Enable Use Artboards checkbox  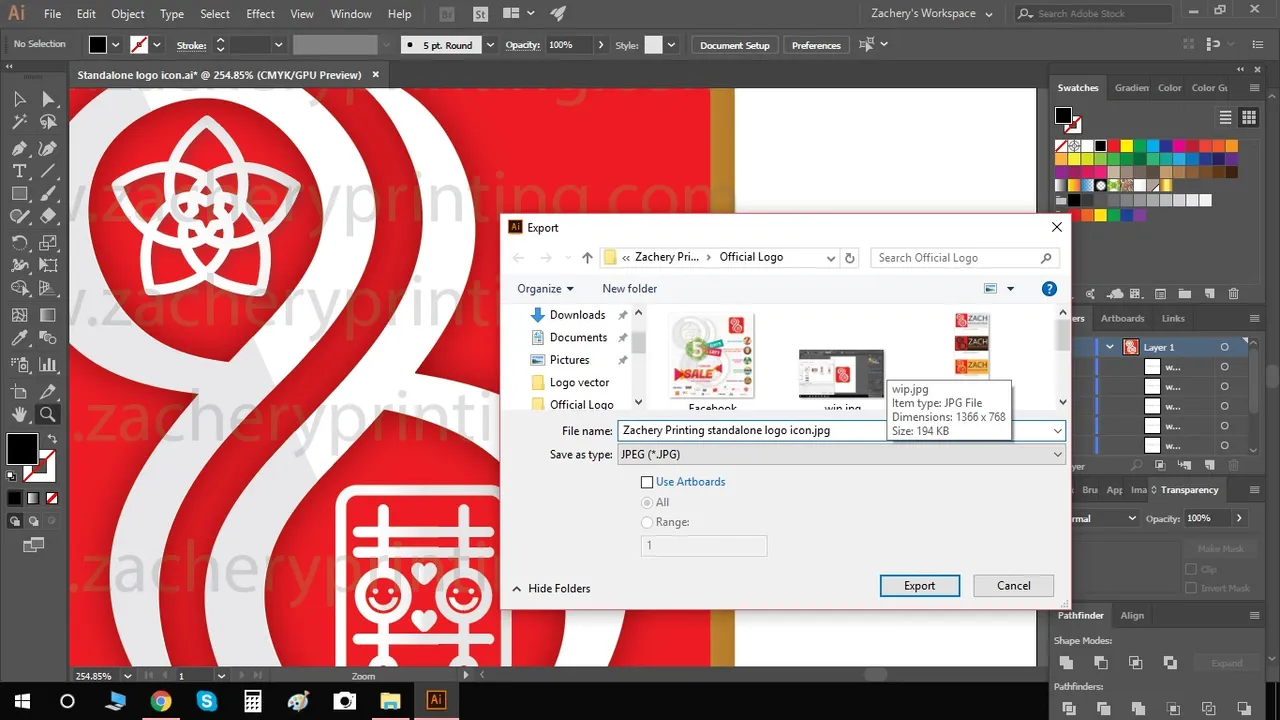click(x=647, y=482)
